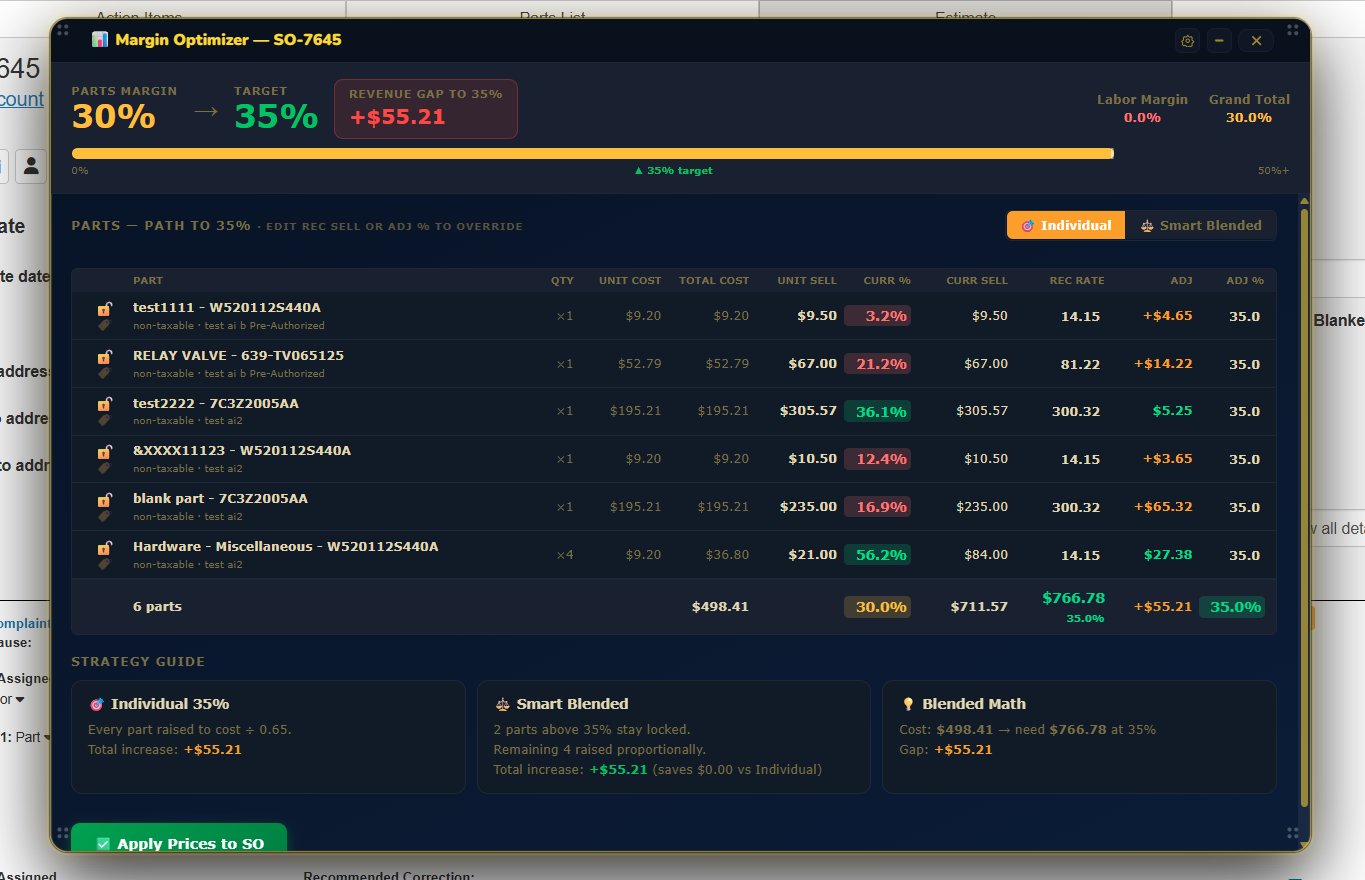Viewport: 1365px width, 880px height.
Task: Click the Labor Margin 0.0% value
Action: (x=1142, y=118)
